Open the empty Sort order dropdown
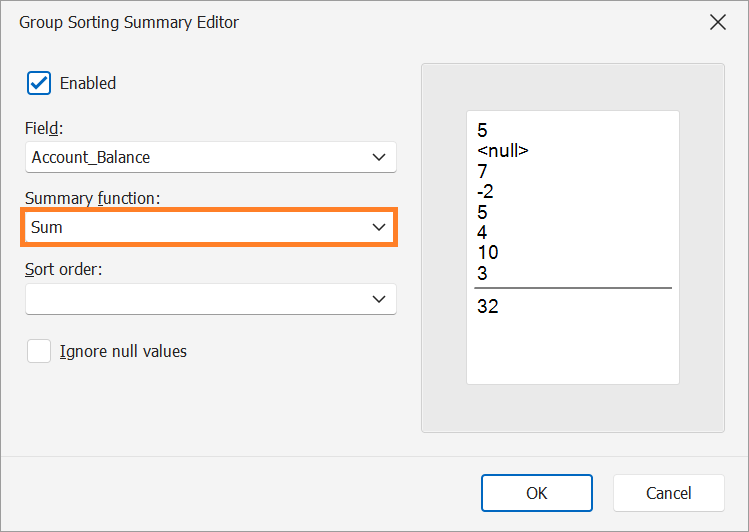This screenshot has width=749, height=532. (211, 299)
